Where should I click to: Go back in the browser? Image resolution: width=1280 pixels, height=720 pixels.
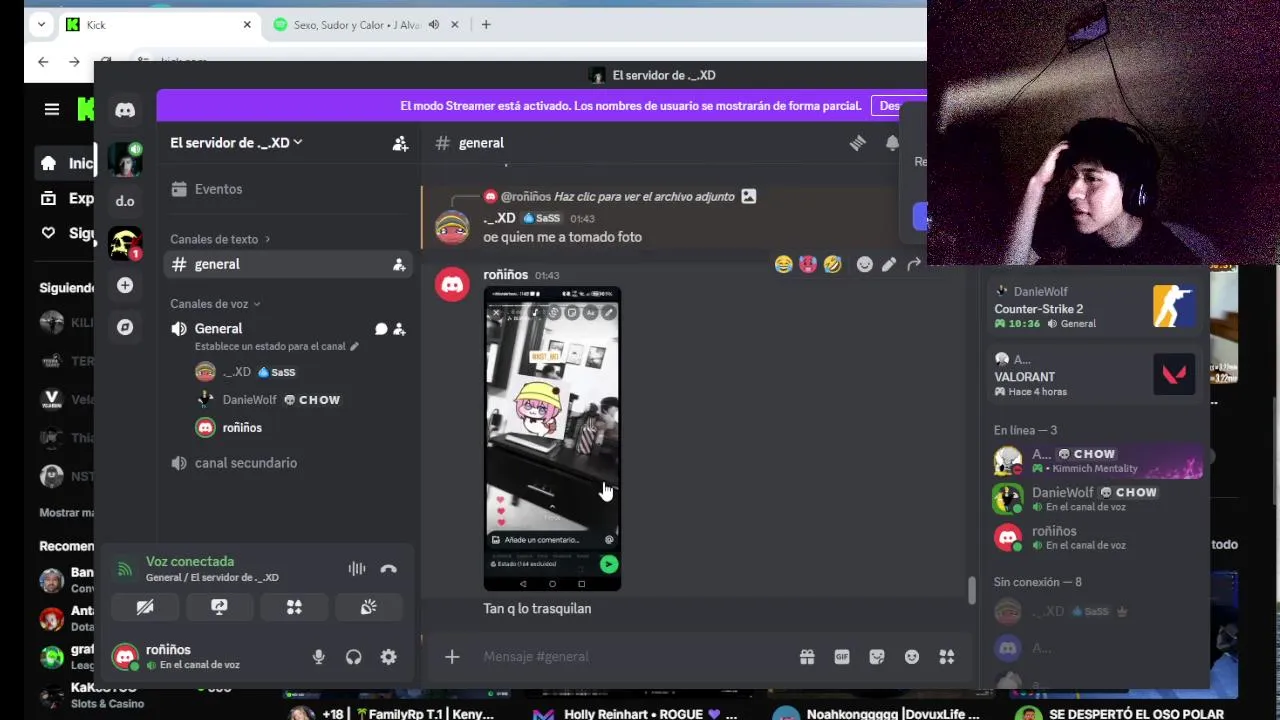[43, 62]
